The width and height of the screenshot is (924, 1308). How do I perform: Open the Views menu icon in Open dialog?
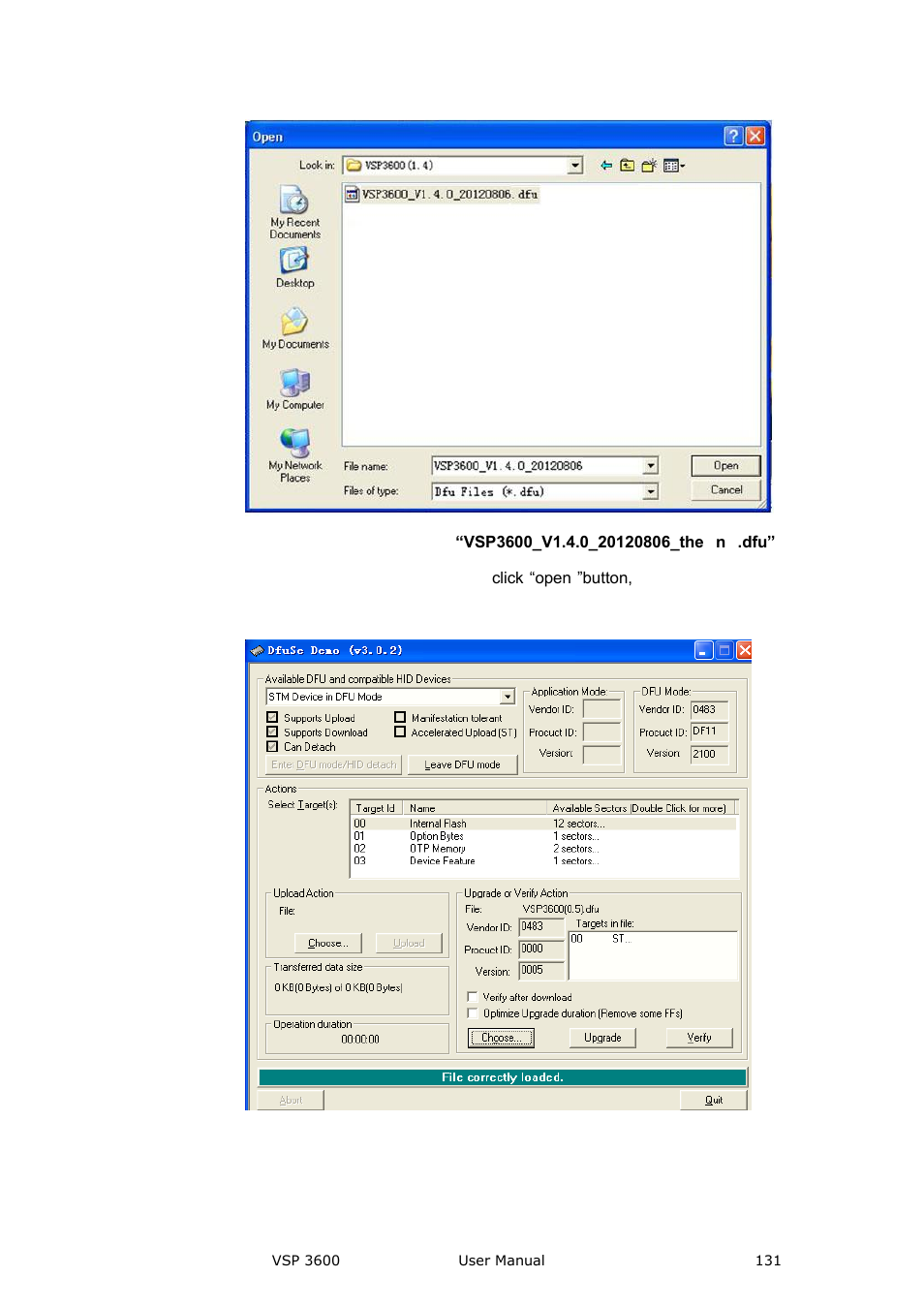[x=673, y=166]
